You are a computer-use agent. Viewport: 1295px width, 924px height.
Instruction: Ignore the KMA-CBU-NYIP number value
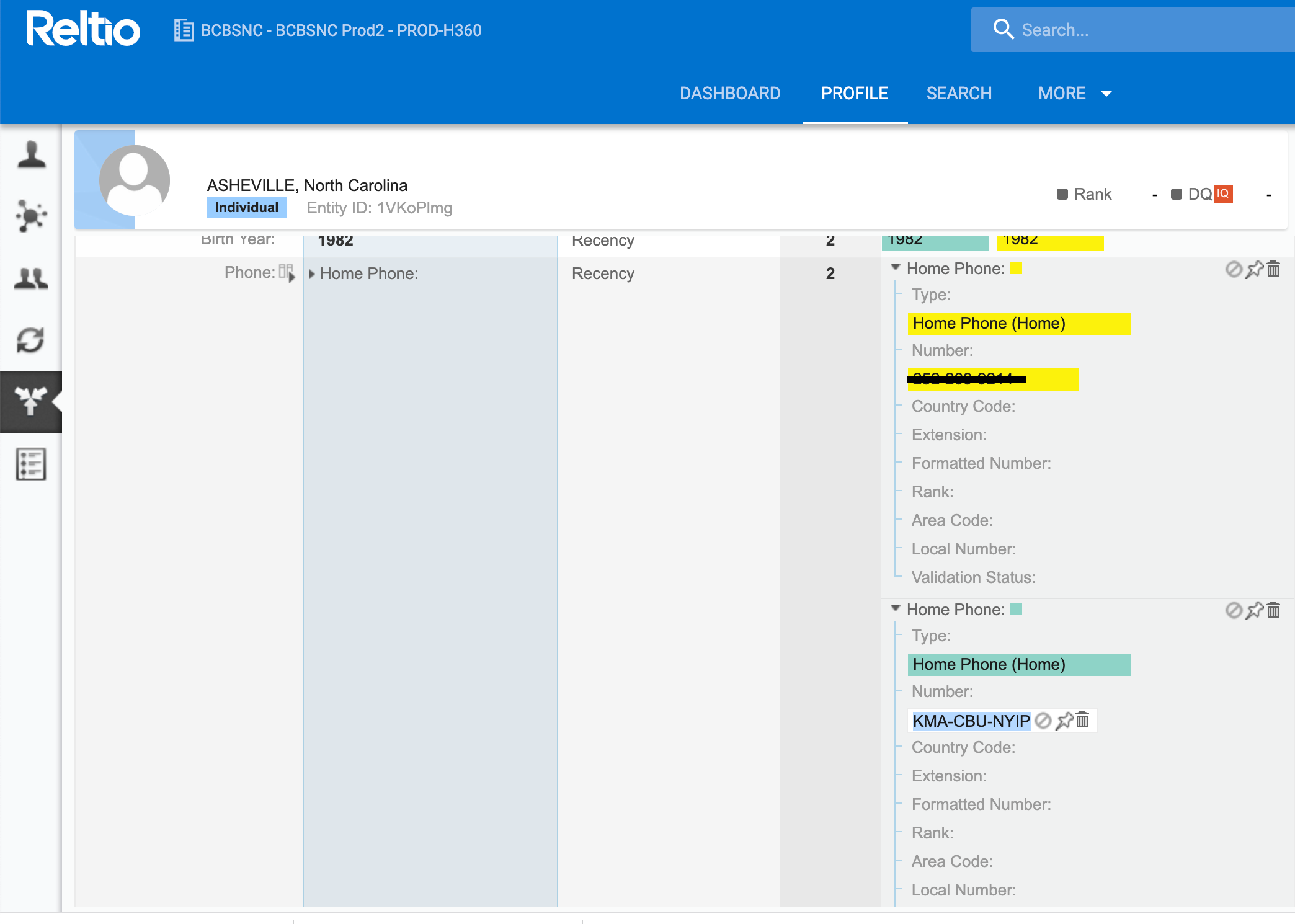click(x=1043, y=720)
